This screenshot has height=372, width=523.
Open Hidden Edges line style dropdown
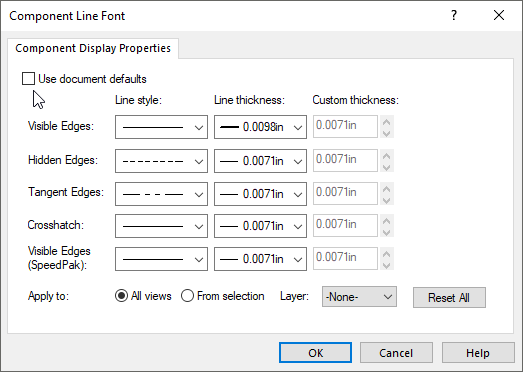(x=161, y=161)
